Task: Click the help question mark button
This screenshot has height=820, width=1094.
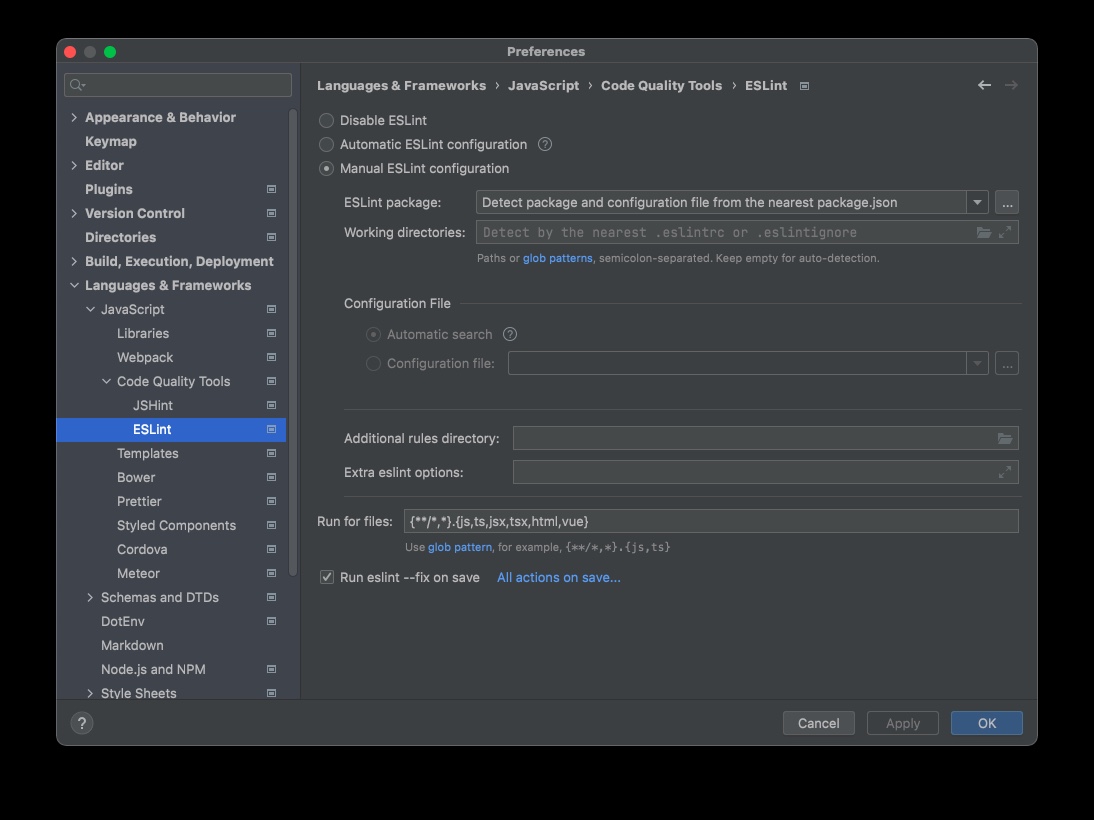Action: pos(82,723)
